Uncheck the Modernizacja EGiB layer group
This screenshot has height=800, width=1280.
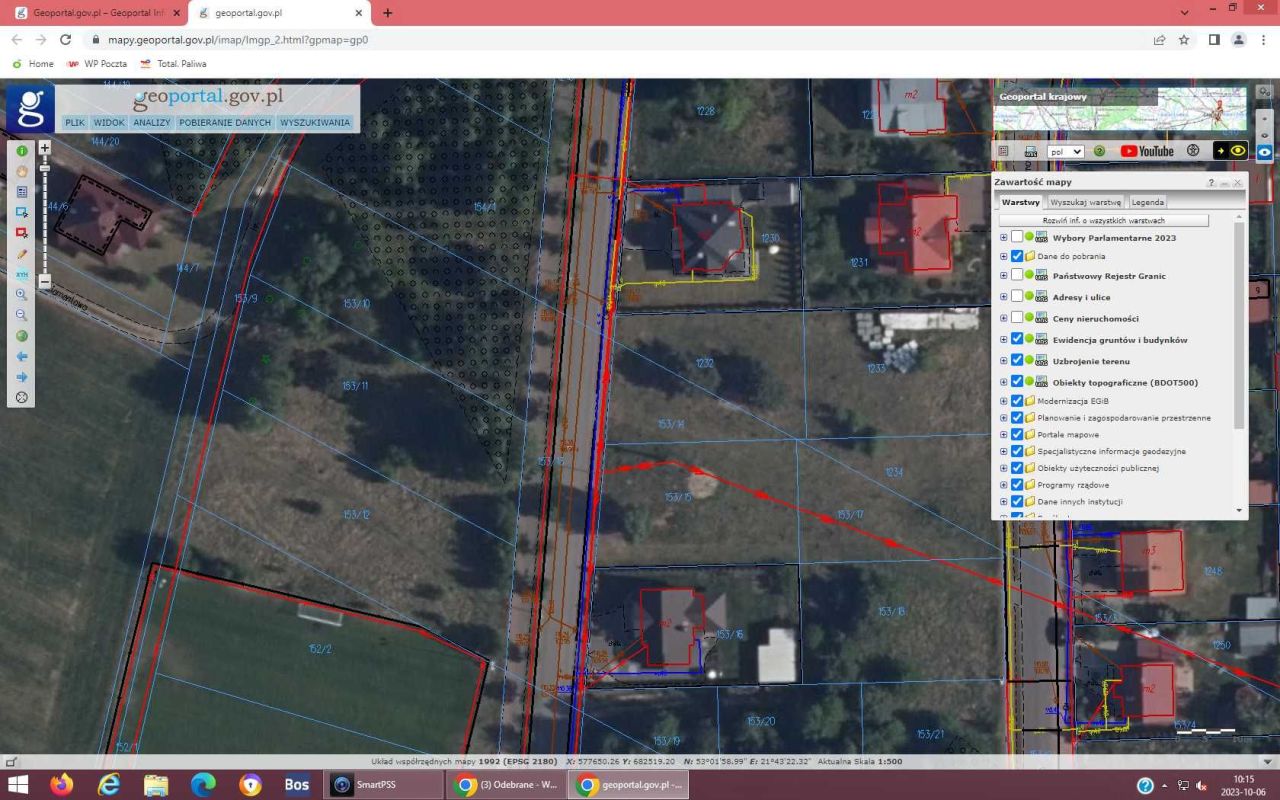click(x=1017, y=400)
